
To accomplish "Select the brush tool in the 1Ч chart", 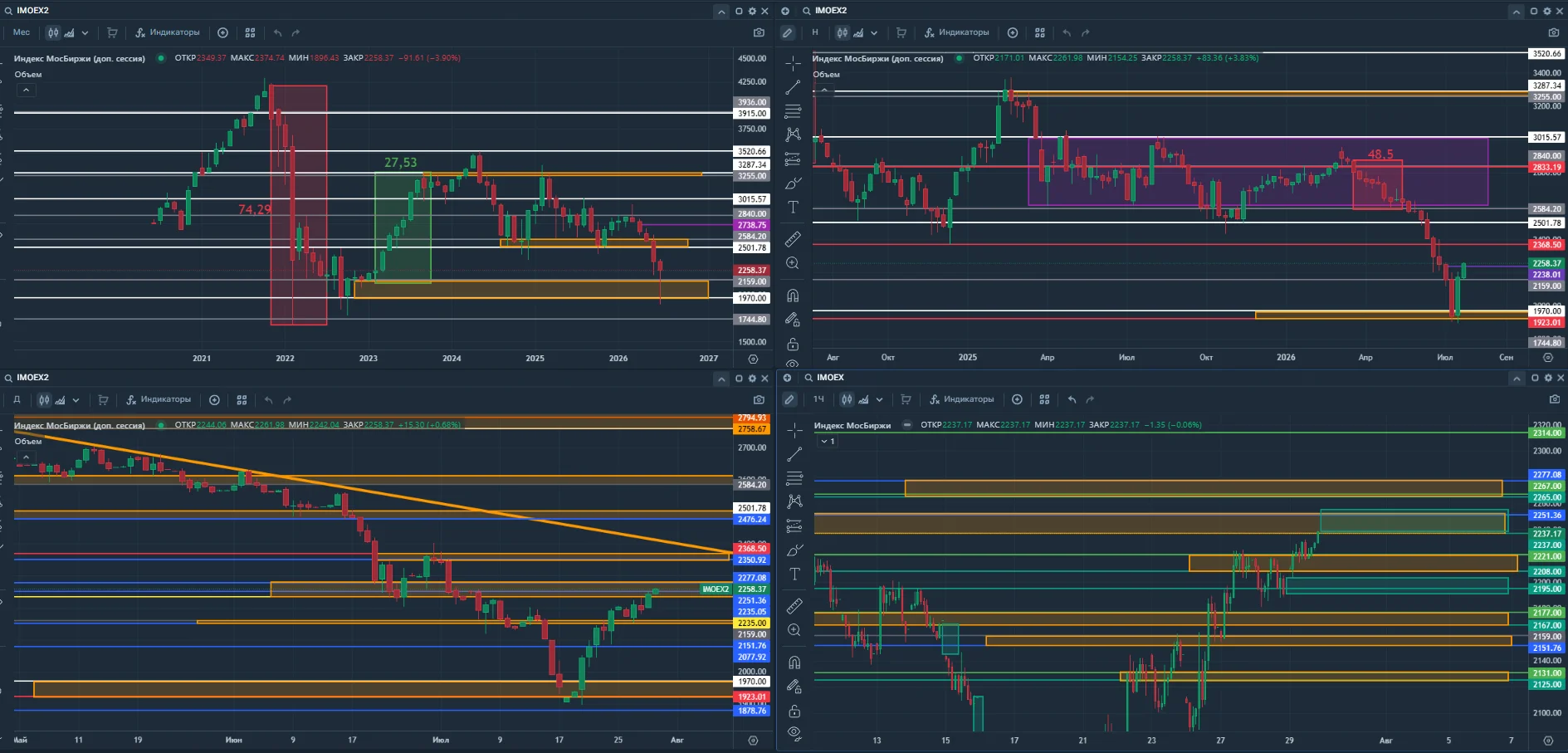I will (x=794, y=550).
